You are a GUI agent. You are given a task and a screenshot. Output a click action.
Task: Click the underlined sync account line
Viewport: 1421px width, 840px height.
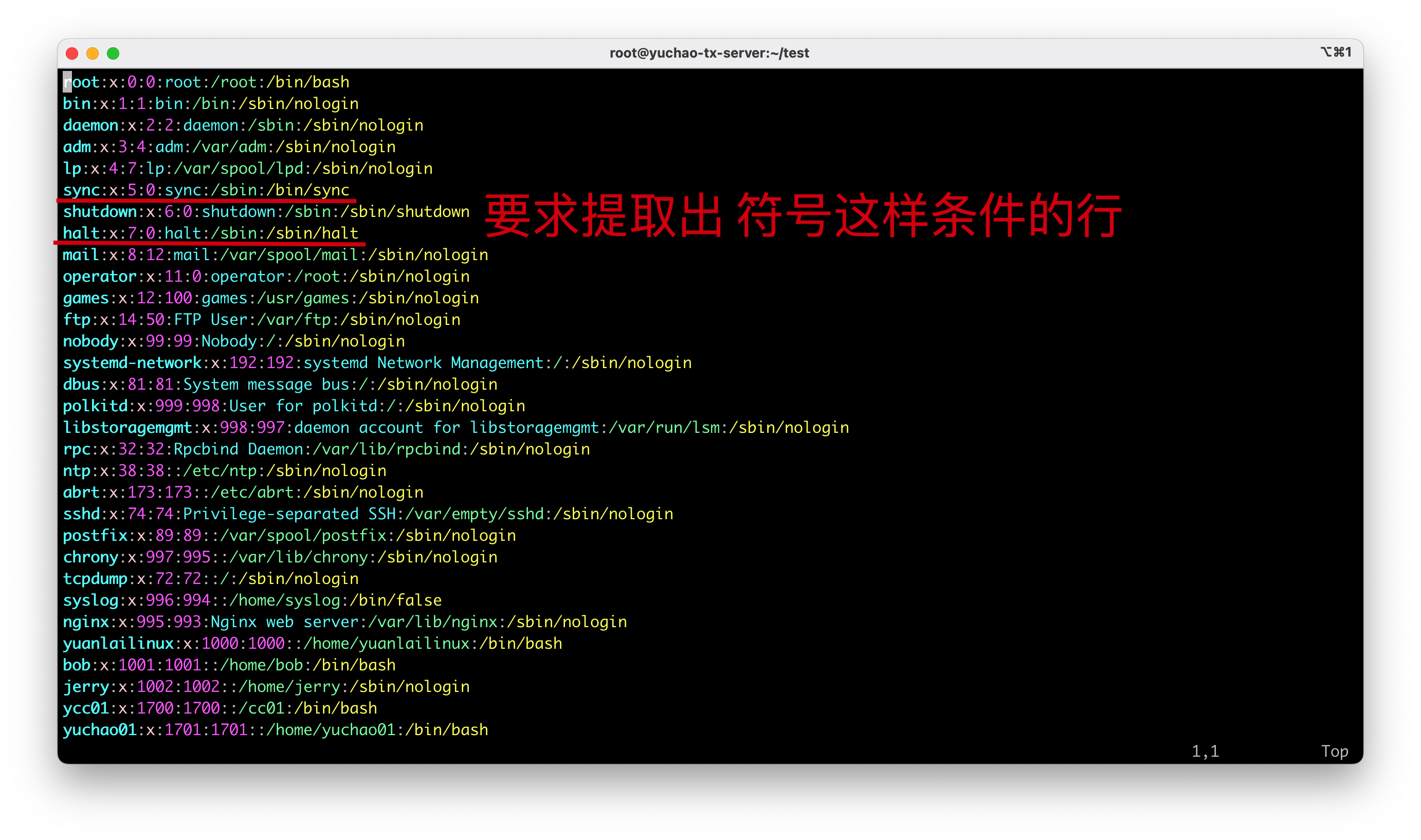[x=206, y=190]
